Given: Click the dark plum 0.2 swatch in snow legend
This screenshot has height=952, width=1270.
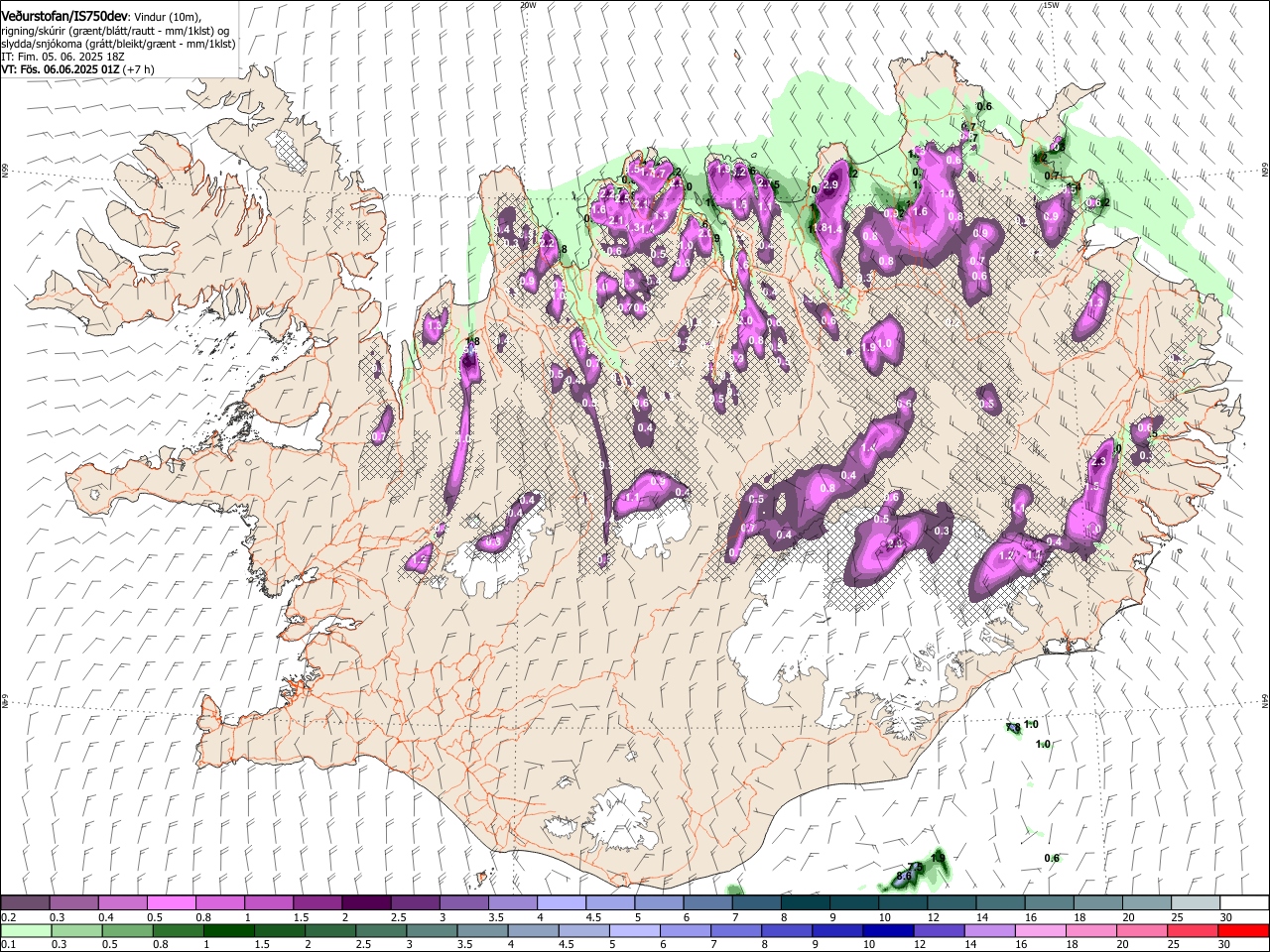Looking at the screenshot, I should click(x=25, y=902).
